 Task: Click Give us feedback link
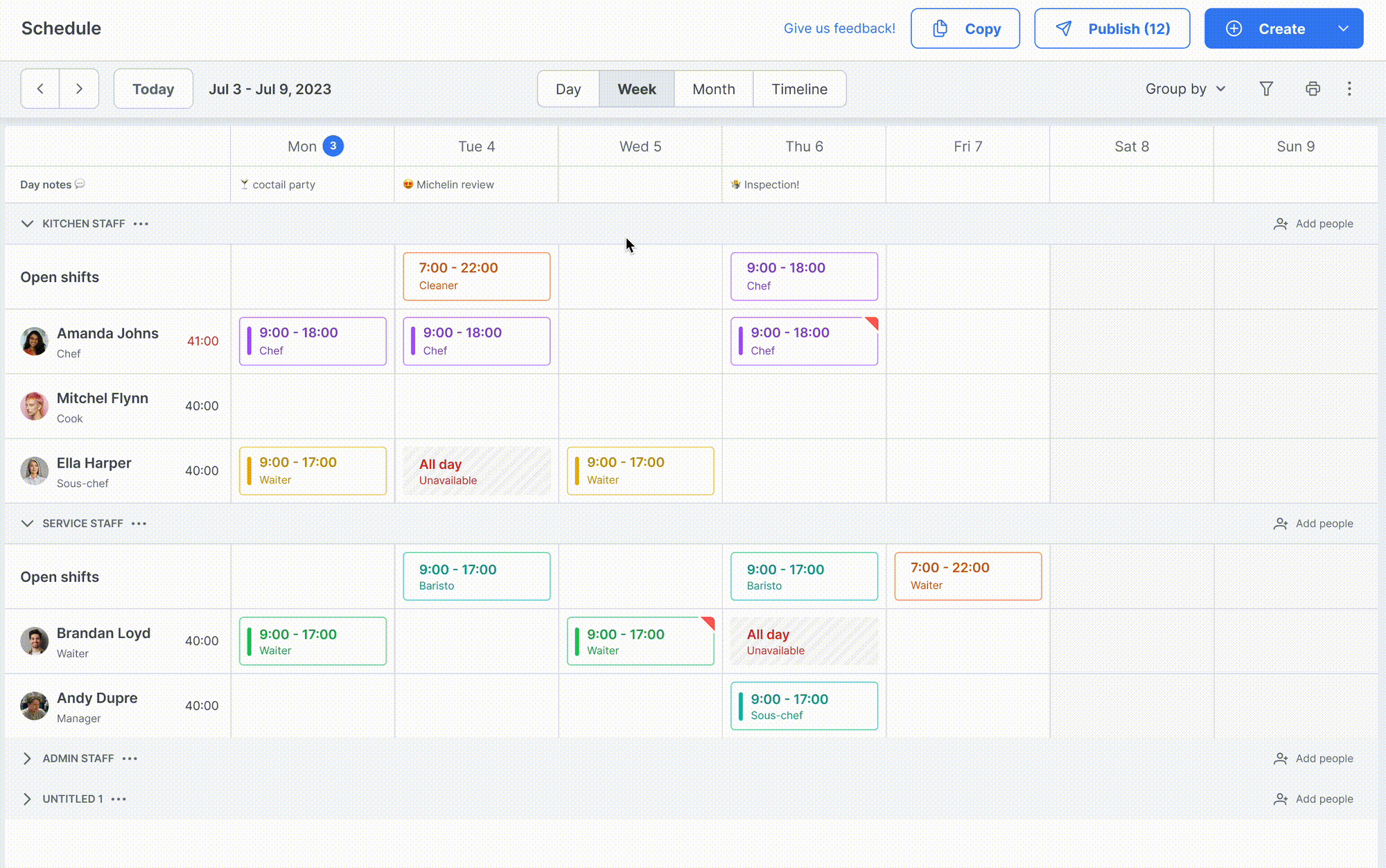pos(839,28)
